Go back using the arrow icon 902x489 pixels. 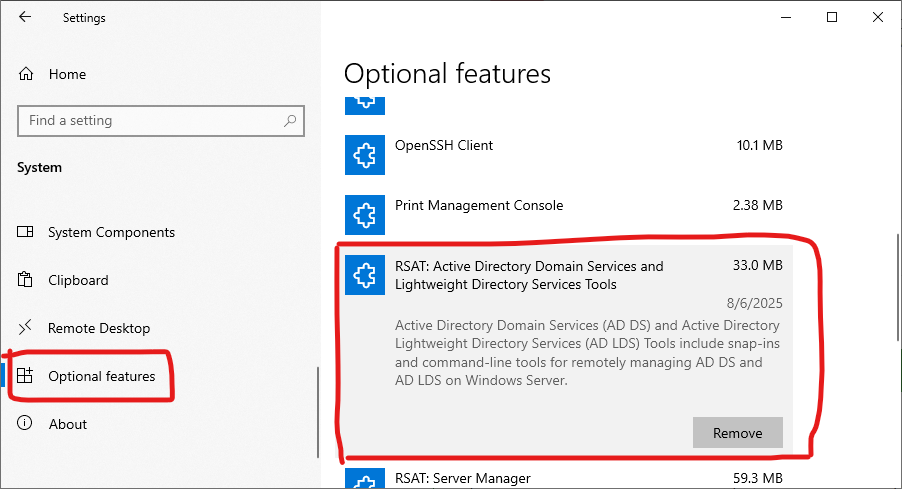coord(25,17)
